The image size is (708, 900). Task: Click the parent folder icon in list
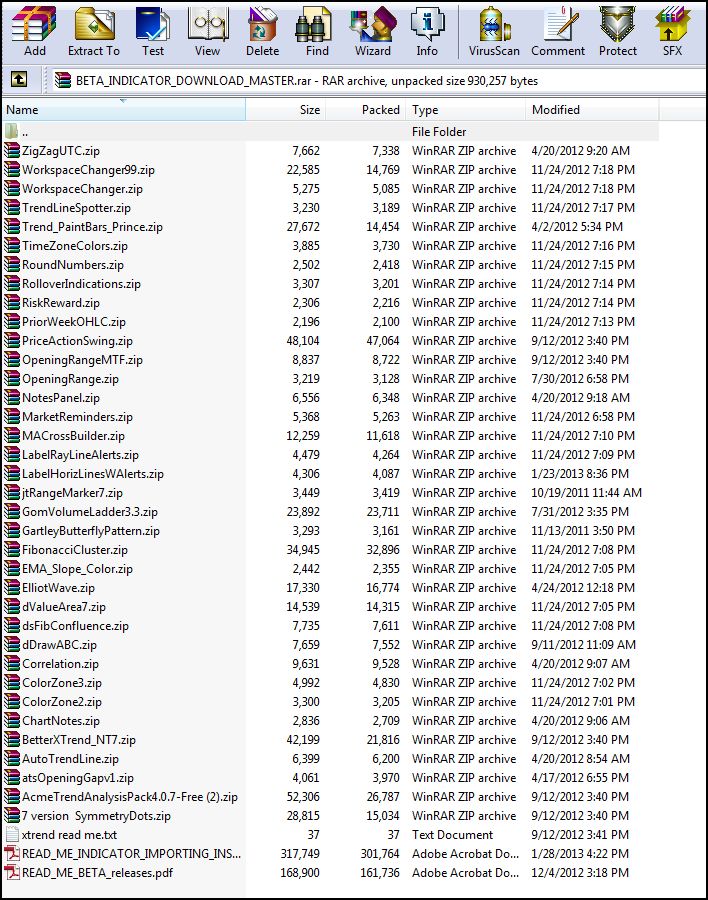point(11,131)
